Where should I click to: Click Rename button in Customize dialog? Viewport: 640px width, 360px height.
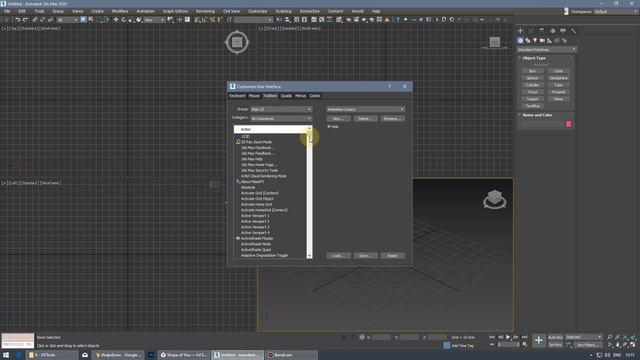click(392, 118)
